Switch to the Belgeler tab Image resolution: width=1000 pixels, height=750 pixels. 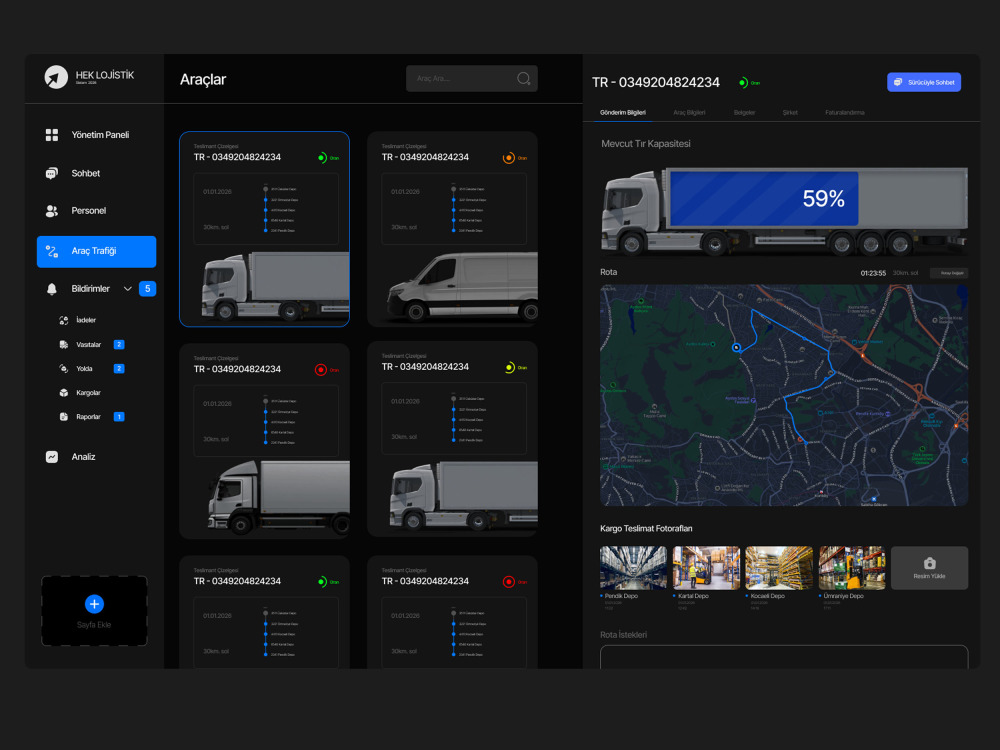coord(744,112)
